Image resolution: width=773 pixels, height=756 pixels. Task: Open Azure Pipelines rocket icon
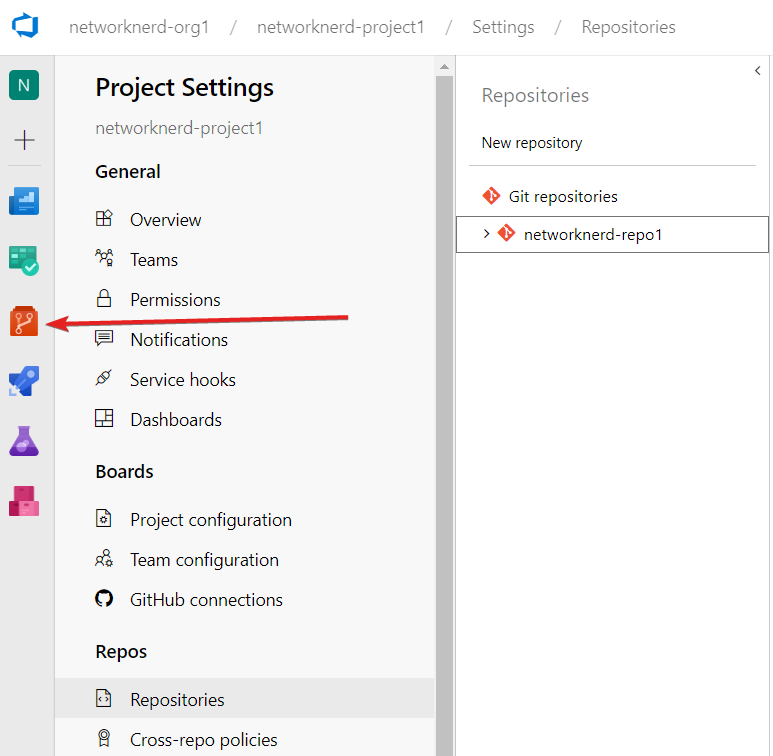(24, 381)
